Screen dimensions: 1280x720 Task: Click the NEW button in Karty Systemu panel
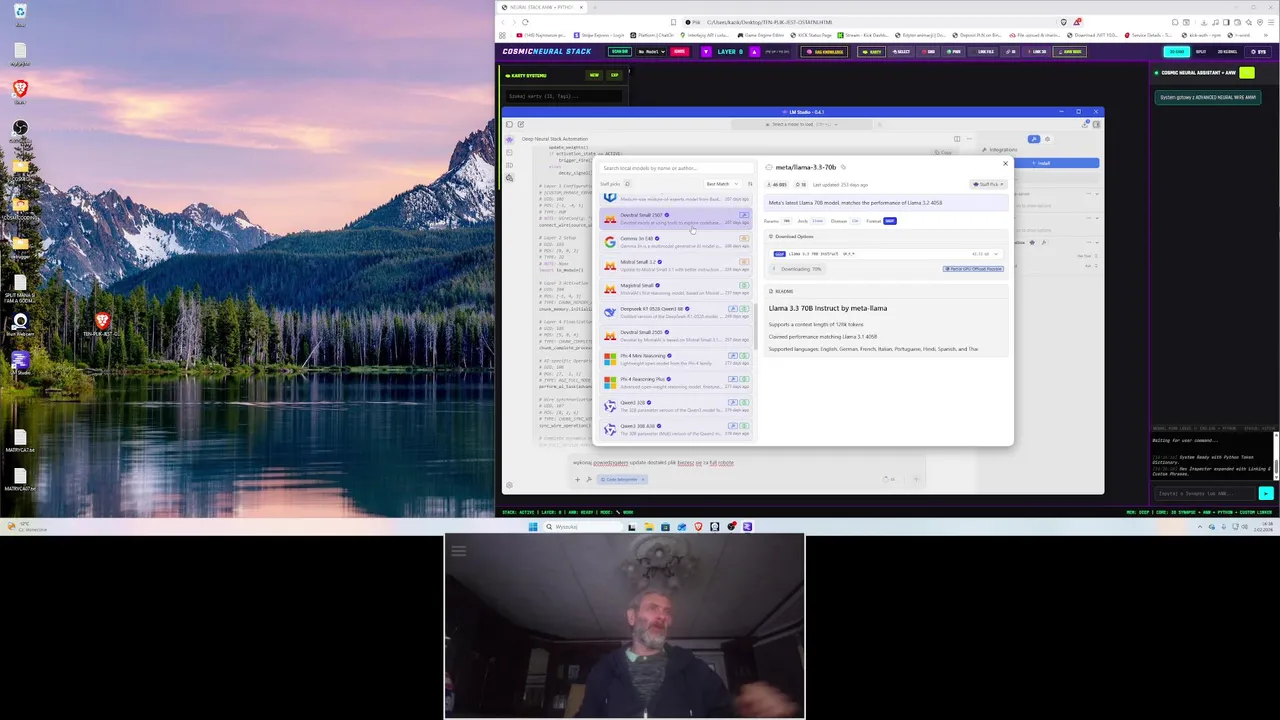pos(594,75)
